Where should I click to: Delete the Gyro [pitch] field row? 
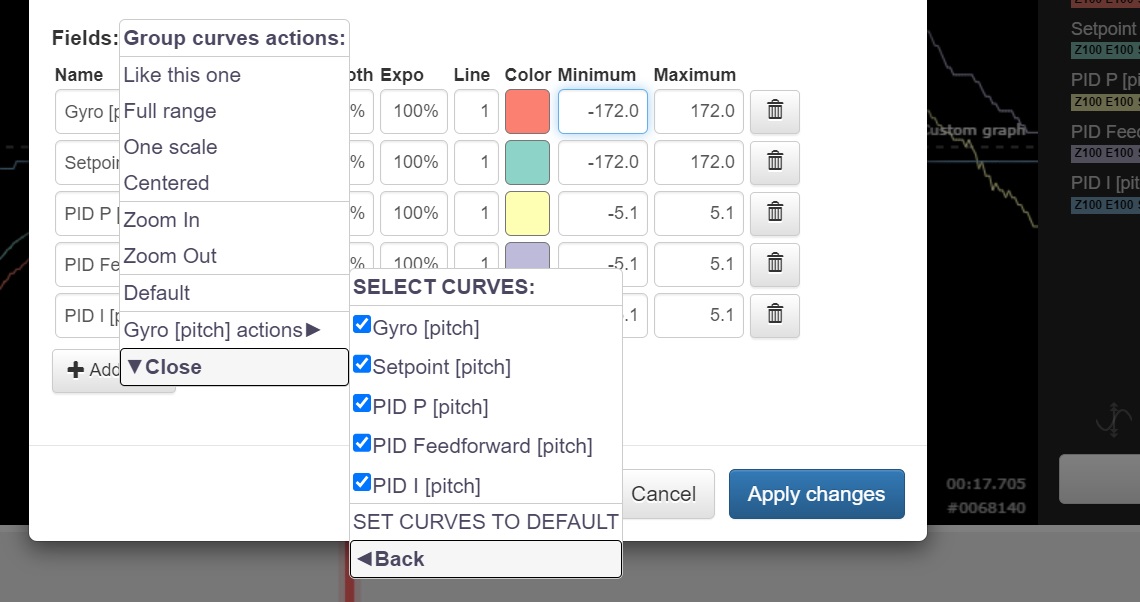[x=774, y=111]
